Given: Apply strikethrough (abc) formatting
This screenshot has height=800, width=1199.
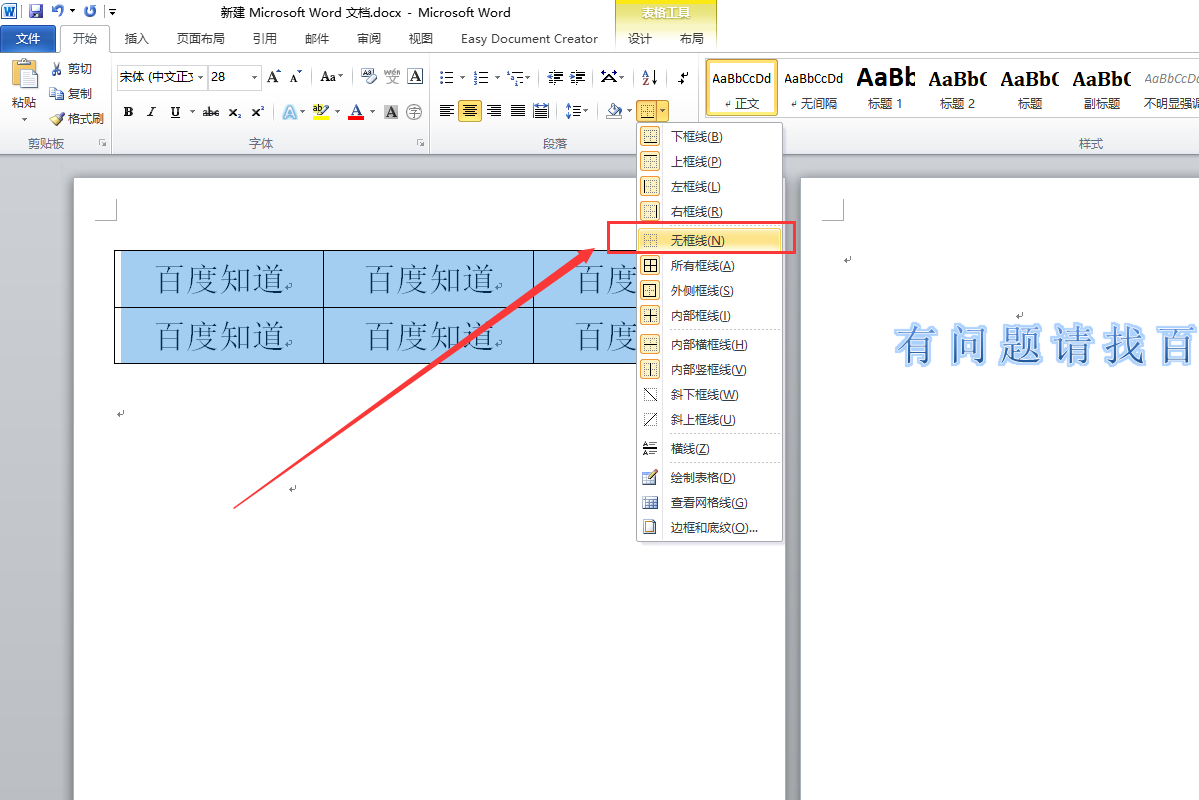Looking at the screenshot, I should click(x=211, y=112).
